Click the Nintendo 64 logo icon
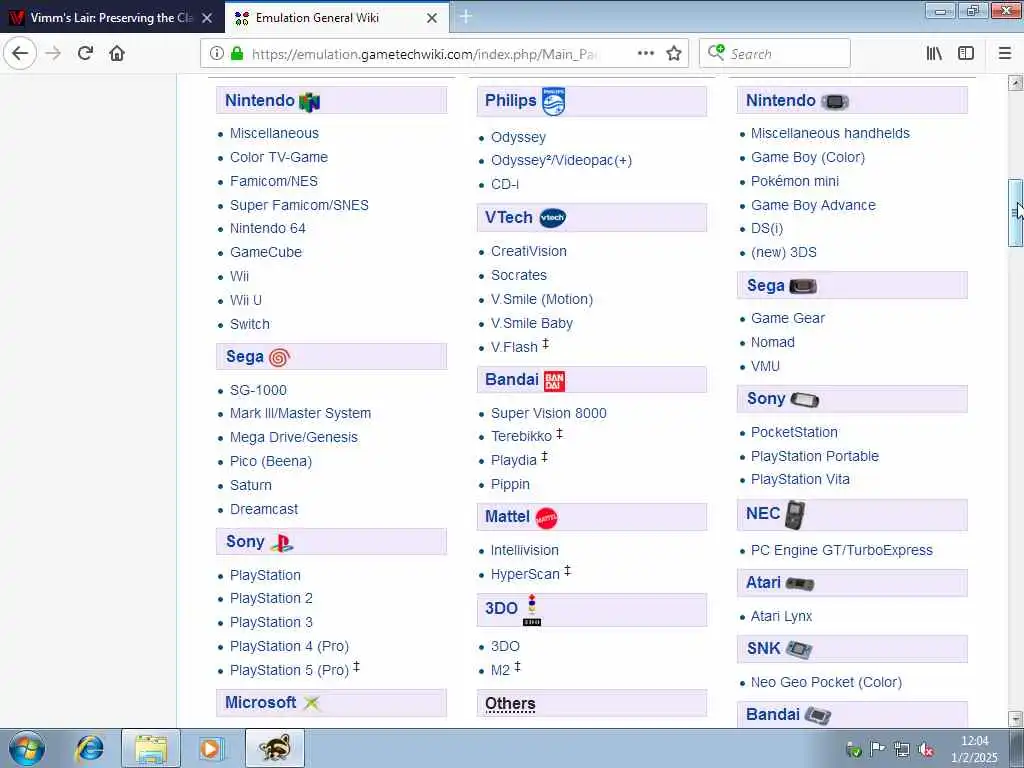The height and width of the screenshot is (768, 1024). pyautogui.click(x=310, y=101)
